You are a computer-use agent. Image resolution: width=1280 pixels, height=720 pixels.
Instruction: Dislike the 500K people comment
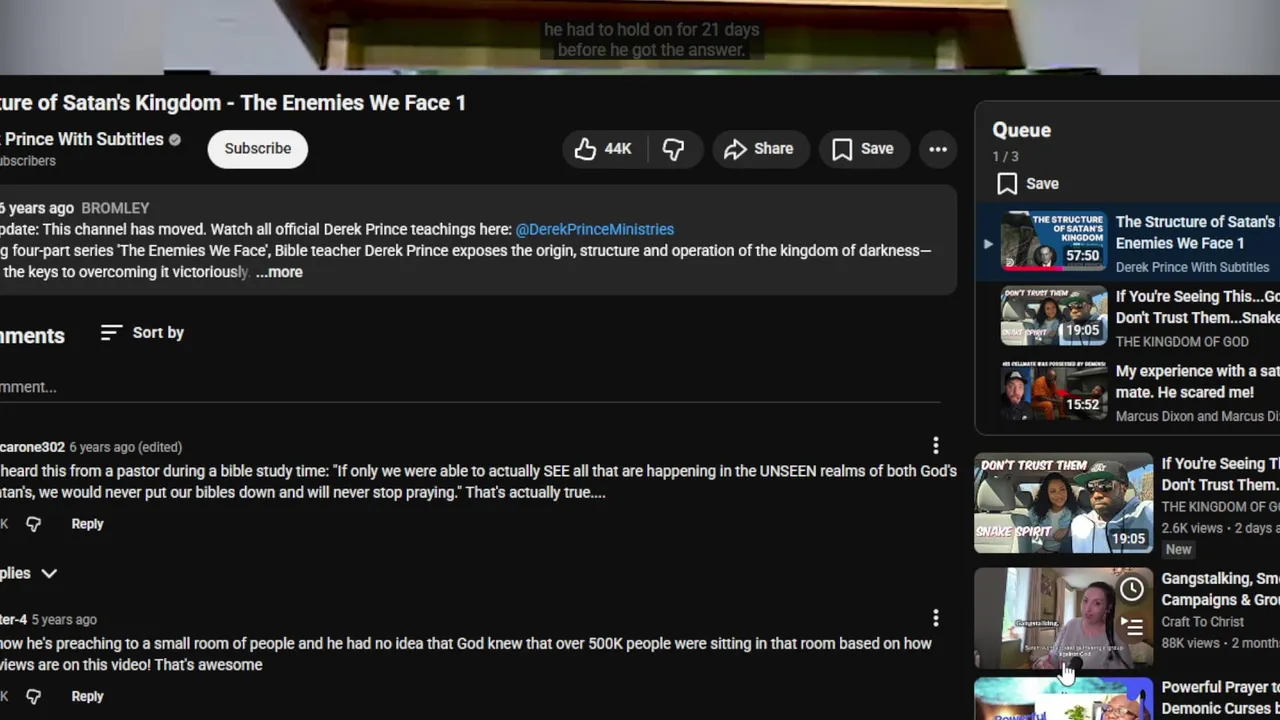(x=34, y=696)
